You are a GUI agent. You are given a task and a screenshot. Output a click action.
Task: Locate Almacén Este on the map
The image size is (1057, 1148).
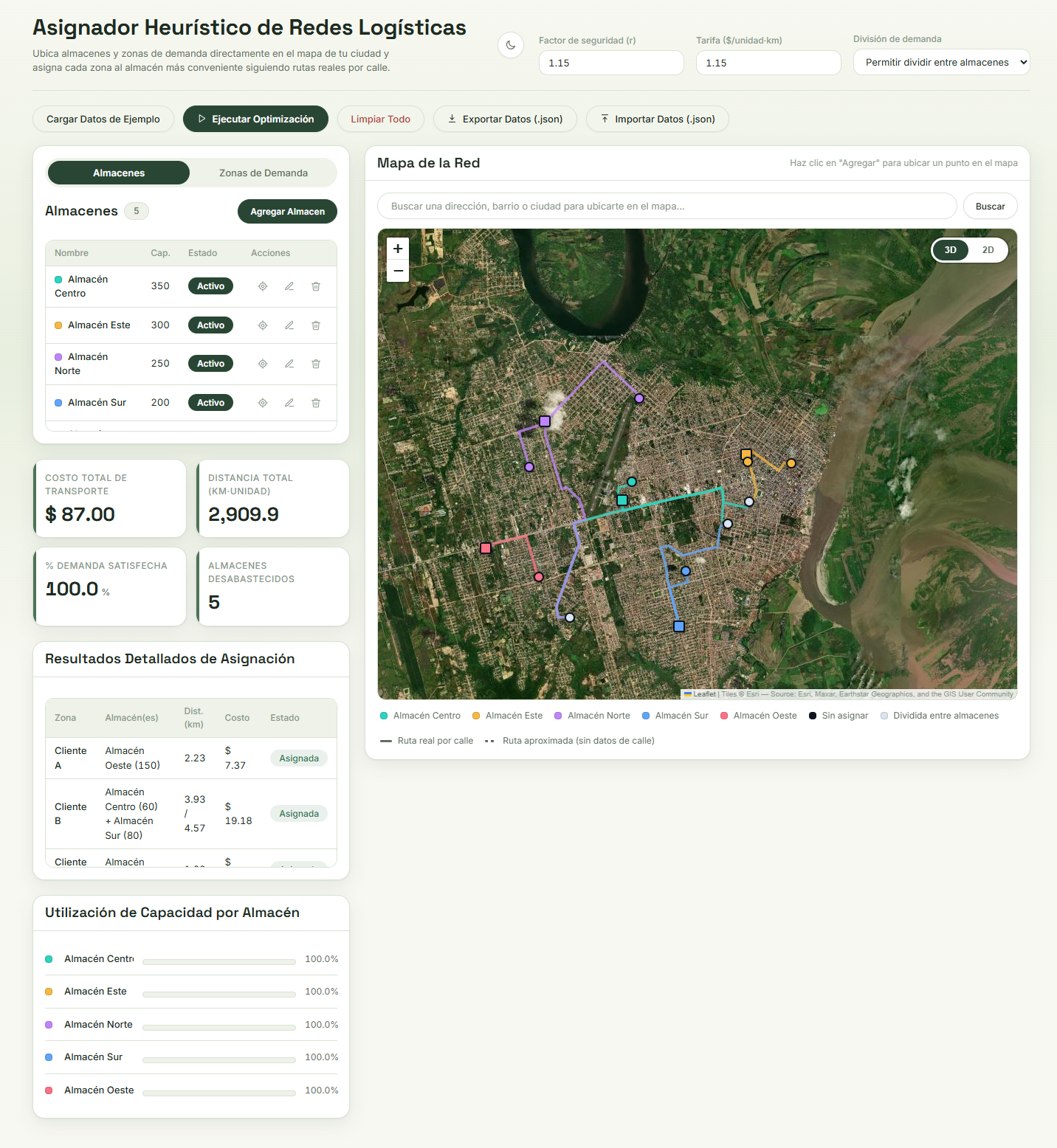click(263, 325)
